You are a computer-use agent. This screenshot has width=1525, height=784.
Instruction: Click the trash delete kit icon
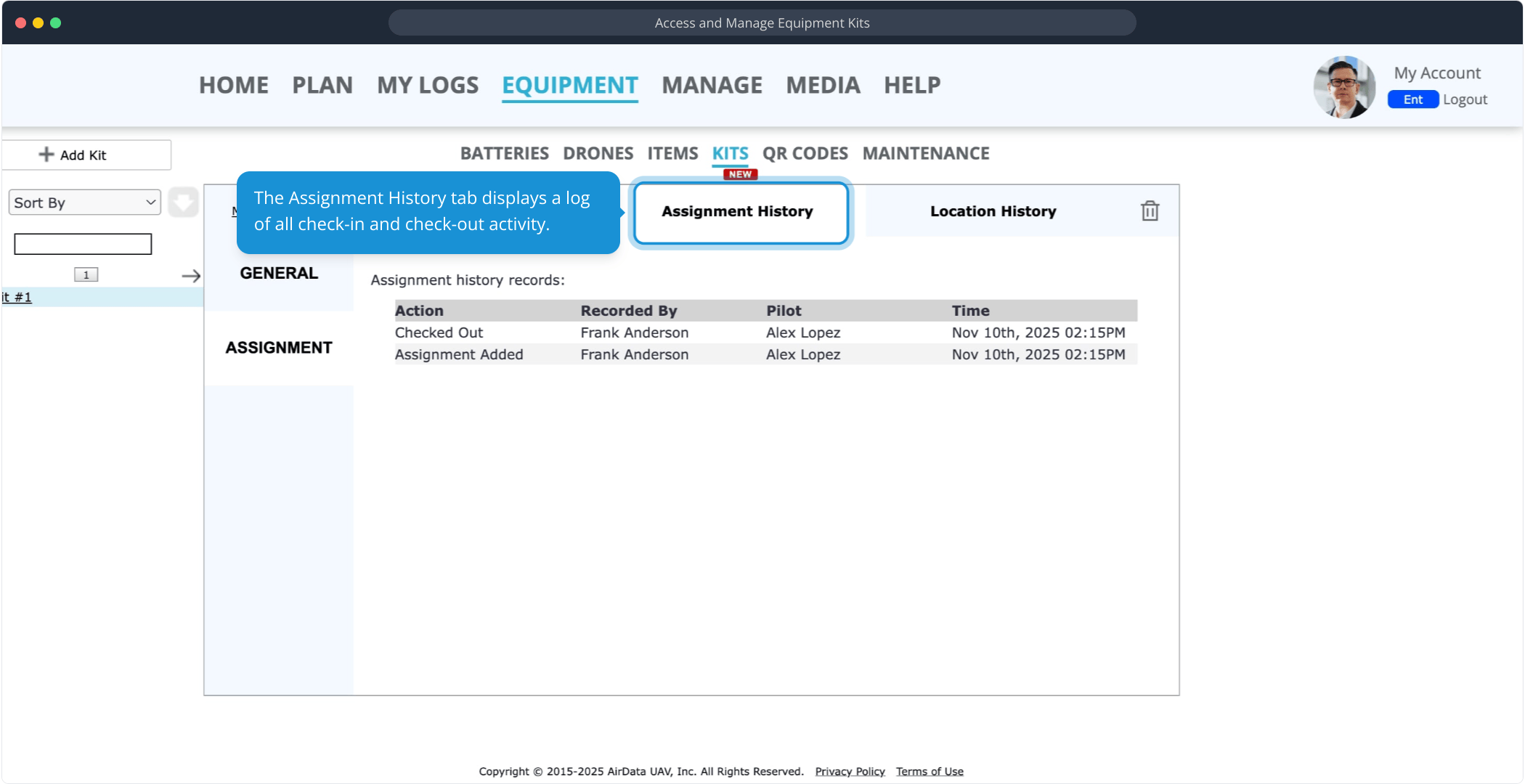1150,211
